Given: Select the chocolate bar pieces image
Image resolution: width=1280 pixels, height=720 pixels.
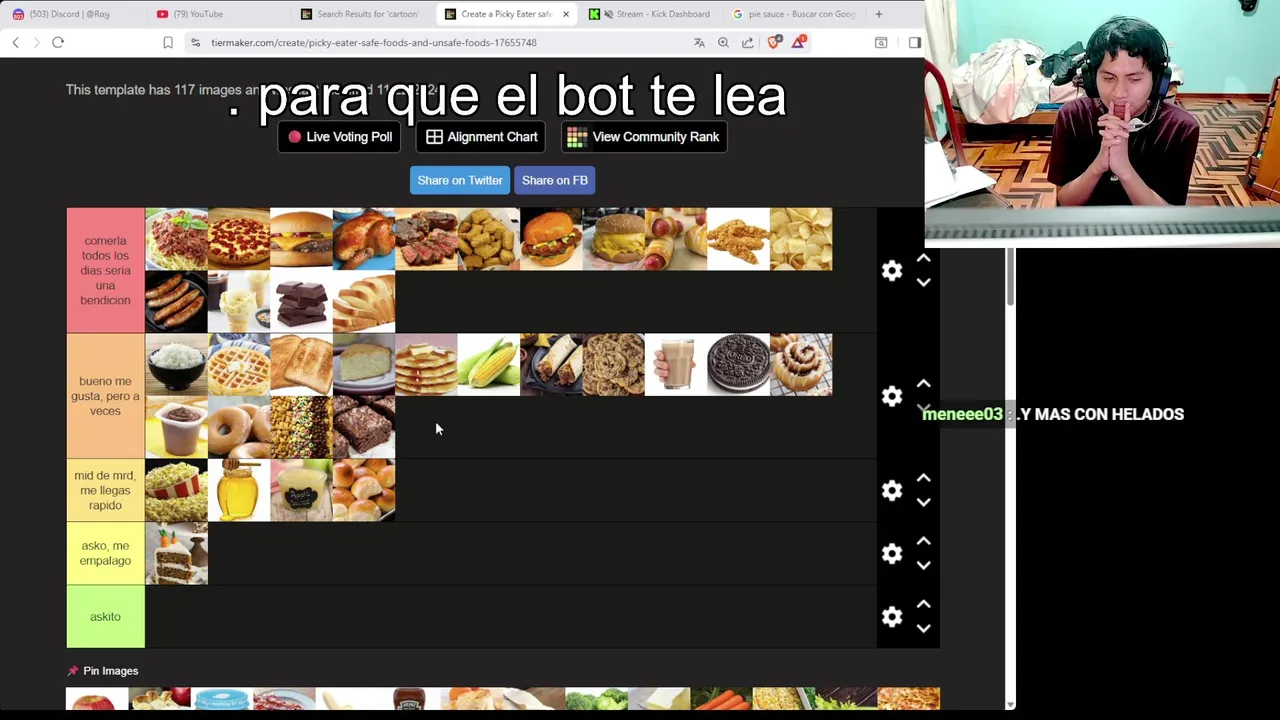Looking at the screenshot, I should (x=301, y=301).
